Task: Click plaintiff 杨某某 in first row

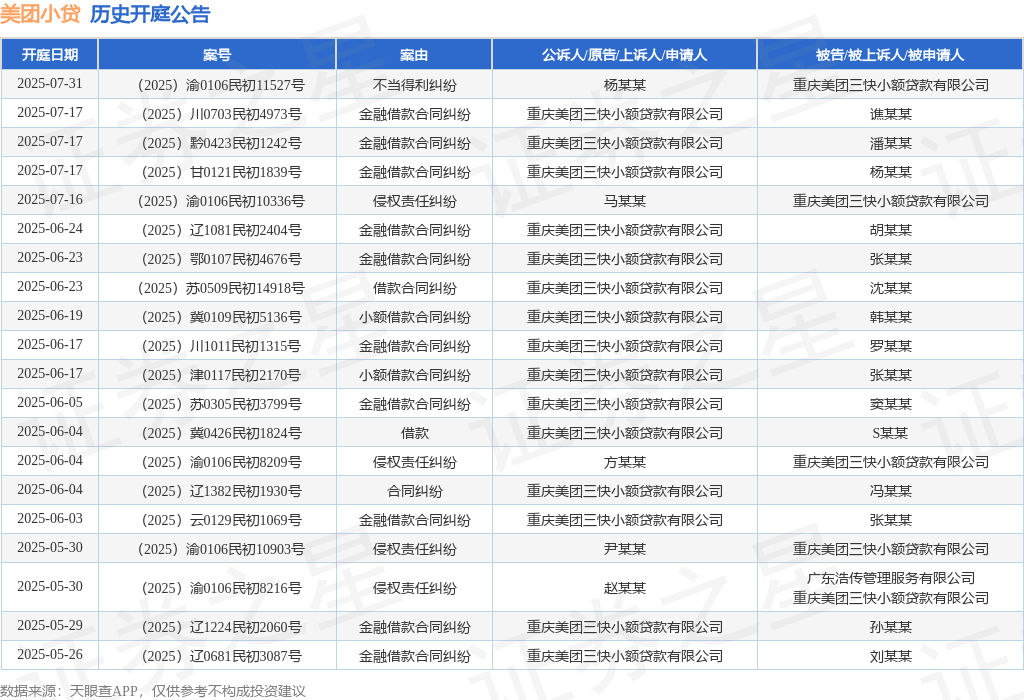Action: tap(624, 85)
